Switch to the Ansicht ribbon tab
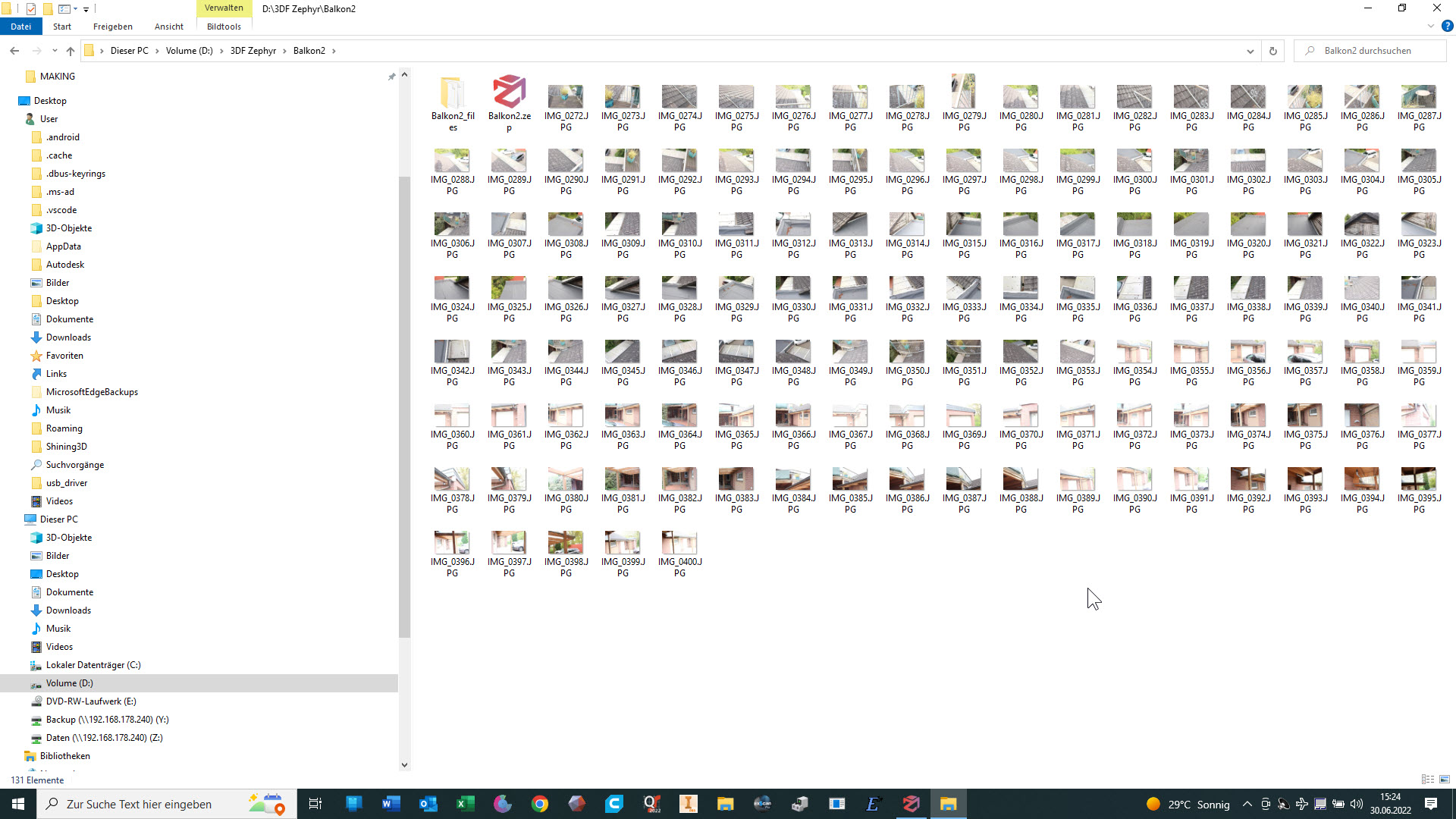This screenshot has width=1456, height=819. click(x=168, y=27)
